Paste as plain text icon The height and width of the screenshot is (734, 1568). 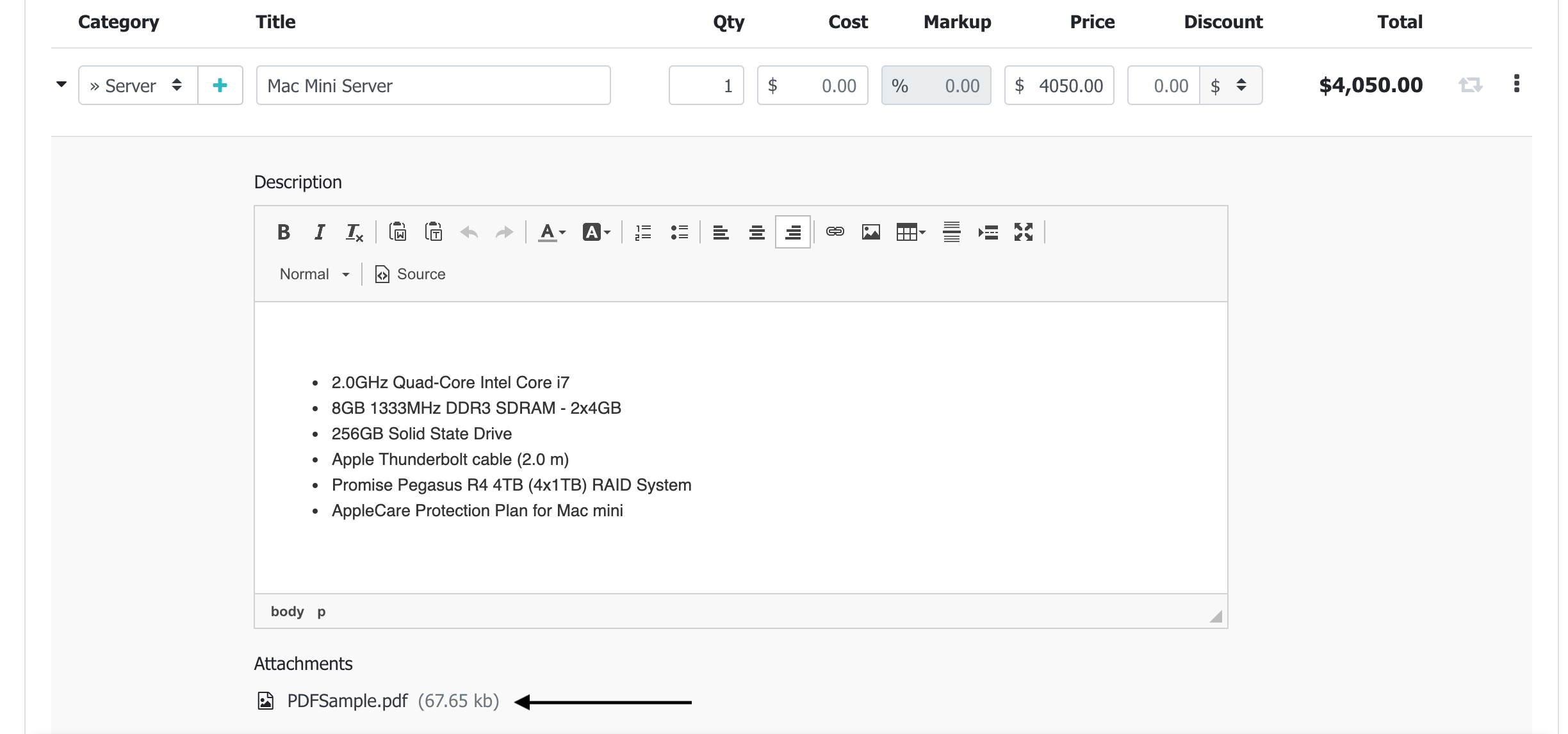click(x=434, y=232)
